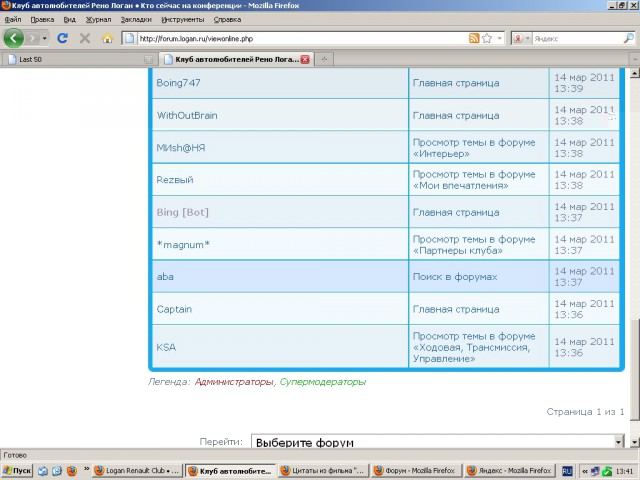Switch to Клуб автолюбите... taskbar window
Image resolution: width=640 pixels, height=480 pixels.
coord(231,471)
